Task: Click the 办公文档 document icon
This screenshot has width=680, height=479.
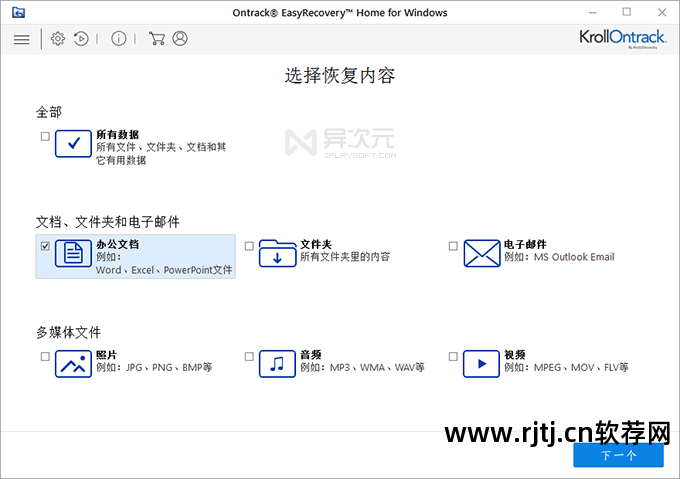Action: [73, 253]
